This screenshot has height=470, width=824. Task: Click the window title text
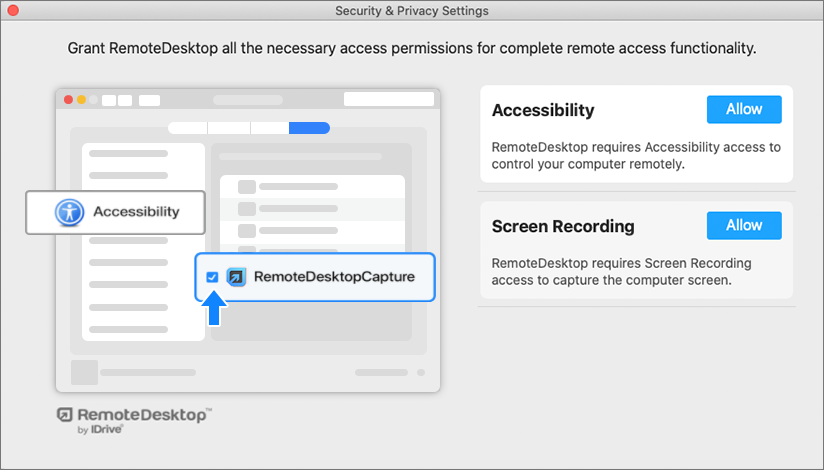[x=412, y=10]
